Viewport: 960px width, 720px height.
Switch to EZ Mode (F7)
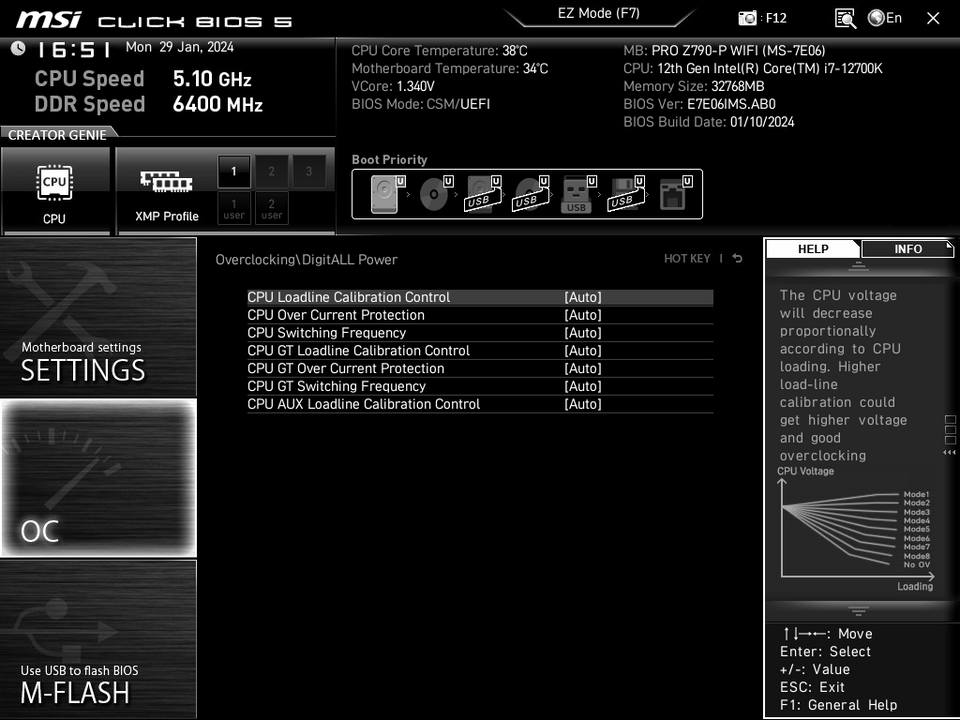tap(599, 13)
